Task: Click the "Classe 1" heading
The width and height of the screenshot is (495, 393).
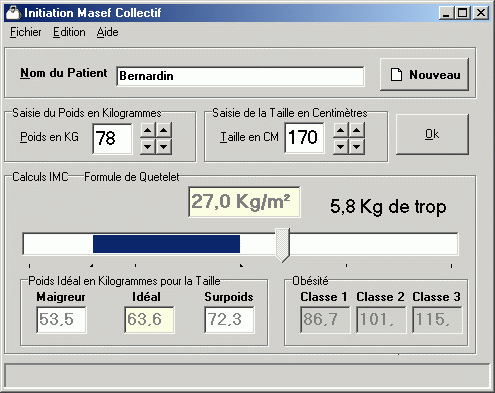Action: (x=324, y=297)
